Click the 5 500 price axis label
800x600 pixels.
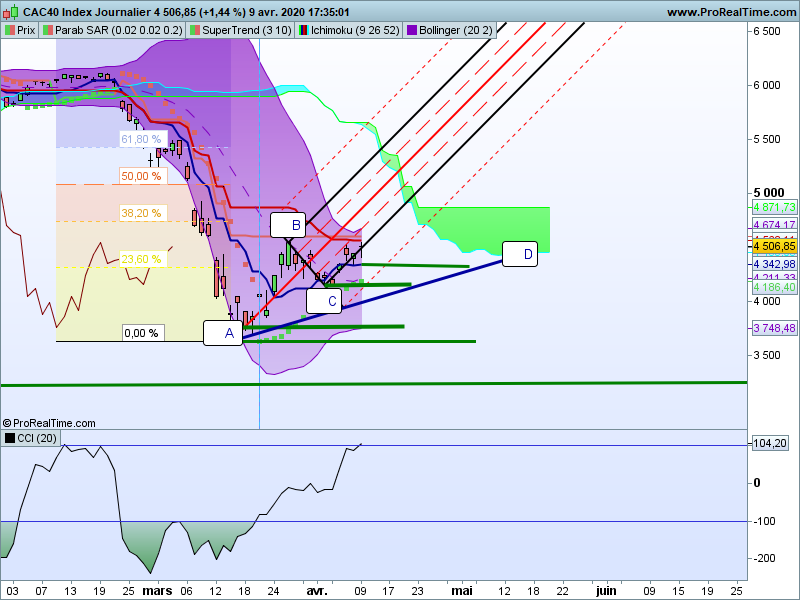pos(767,139)
